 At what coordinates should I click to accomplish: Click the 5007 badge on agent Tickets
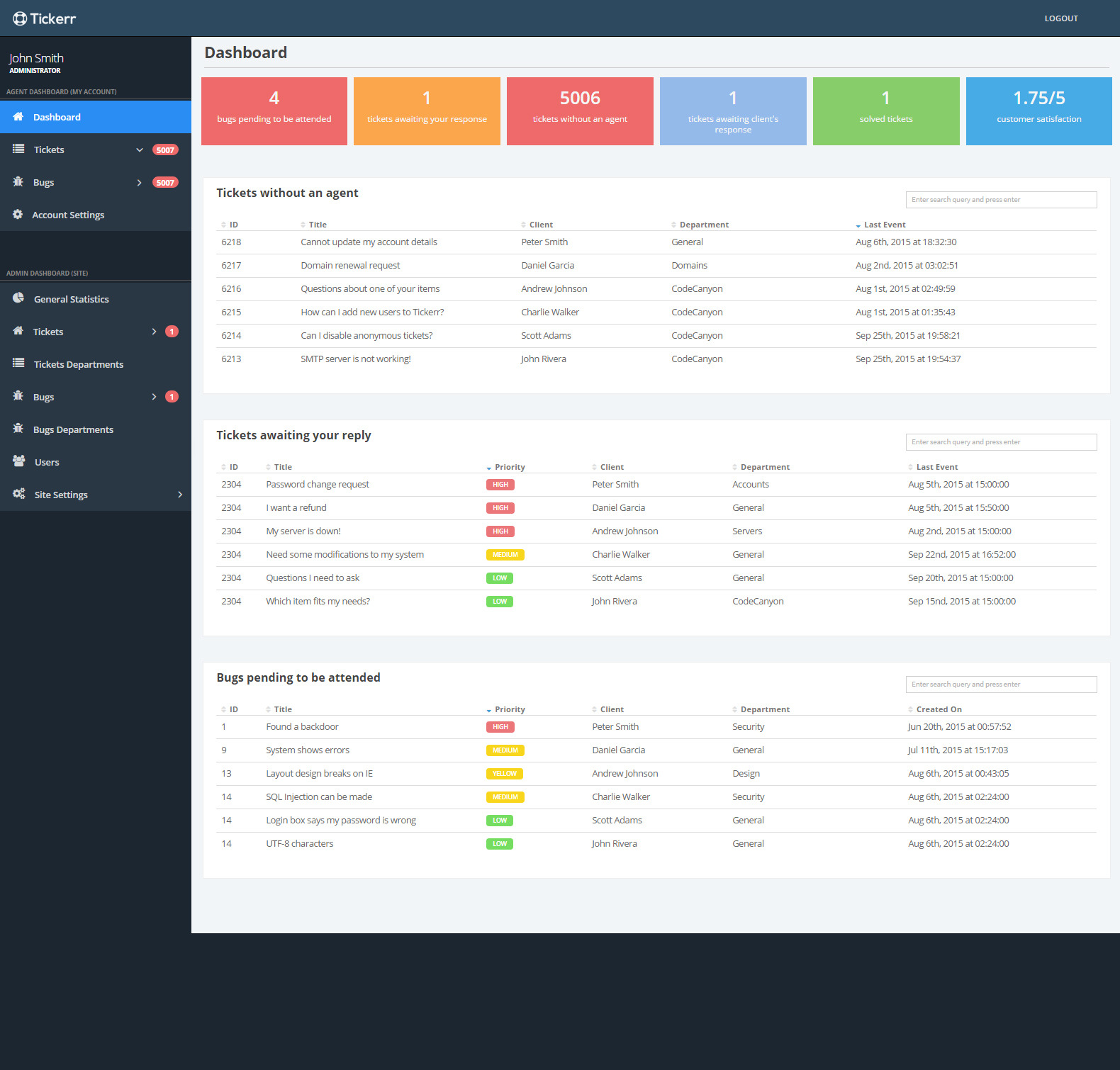(165, 150)
